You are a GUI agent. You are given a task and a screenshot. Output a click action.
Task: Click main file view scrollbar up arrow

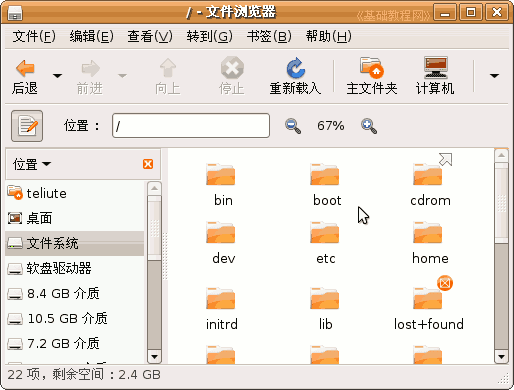click(x=501, y=155)
